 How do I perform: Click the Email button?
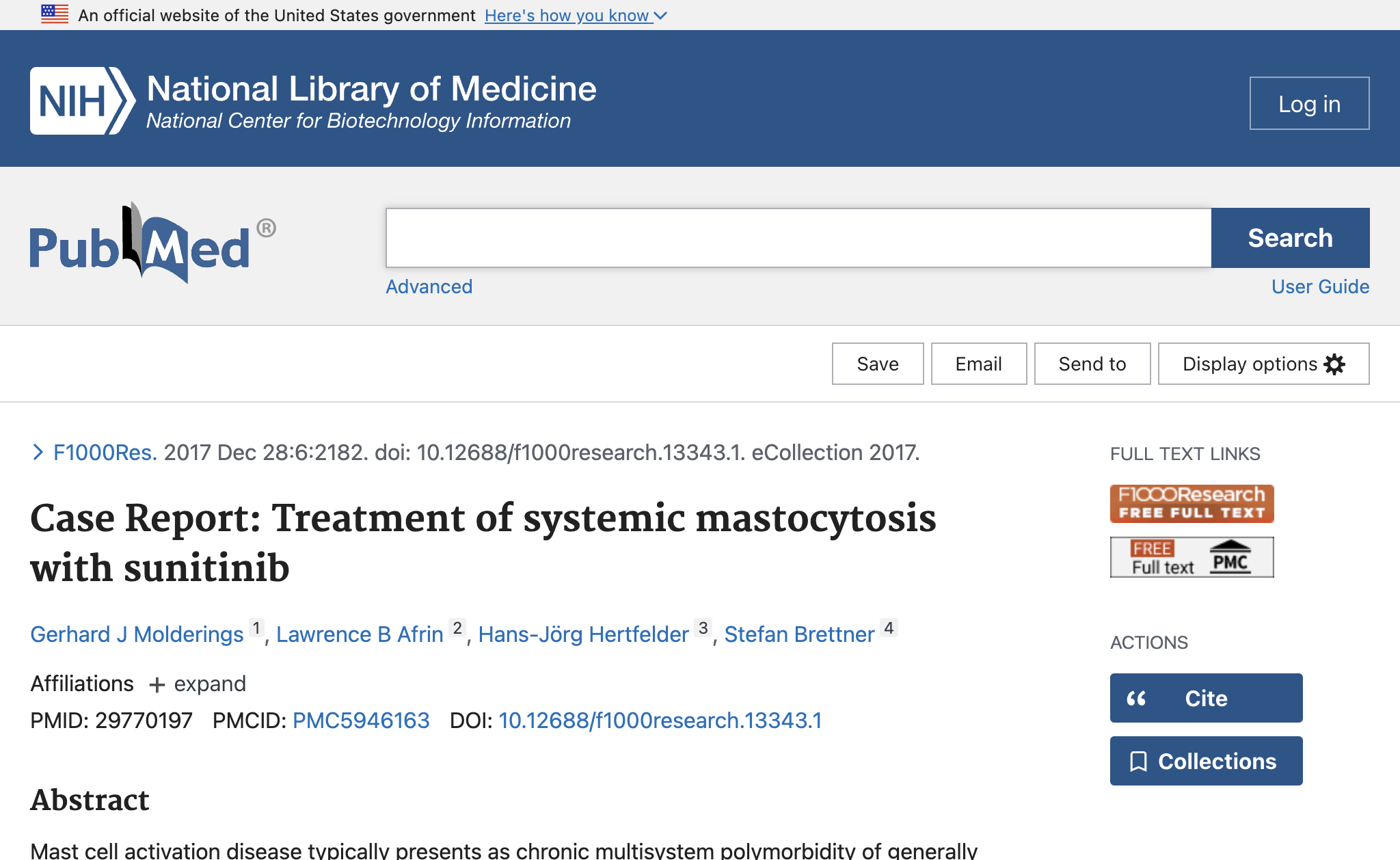(979, 364)
